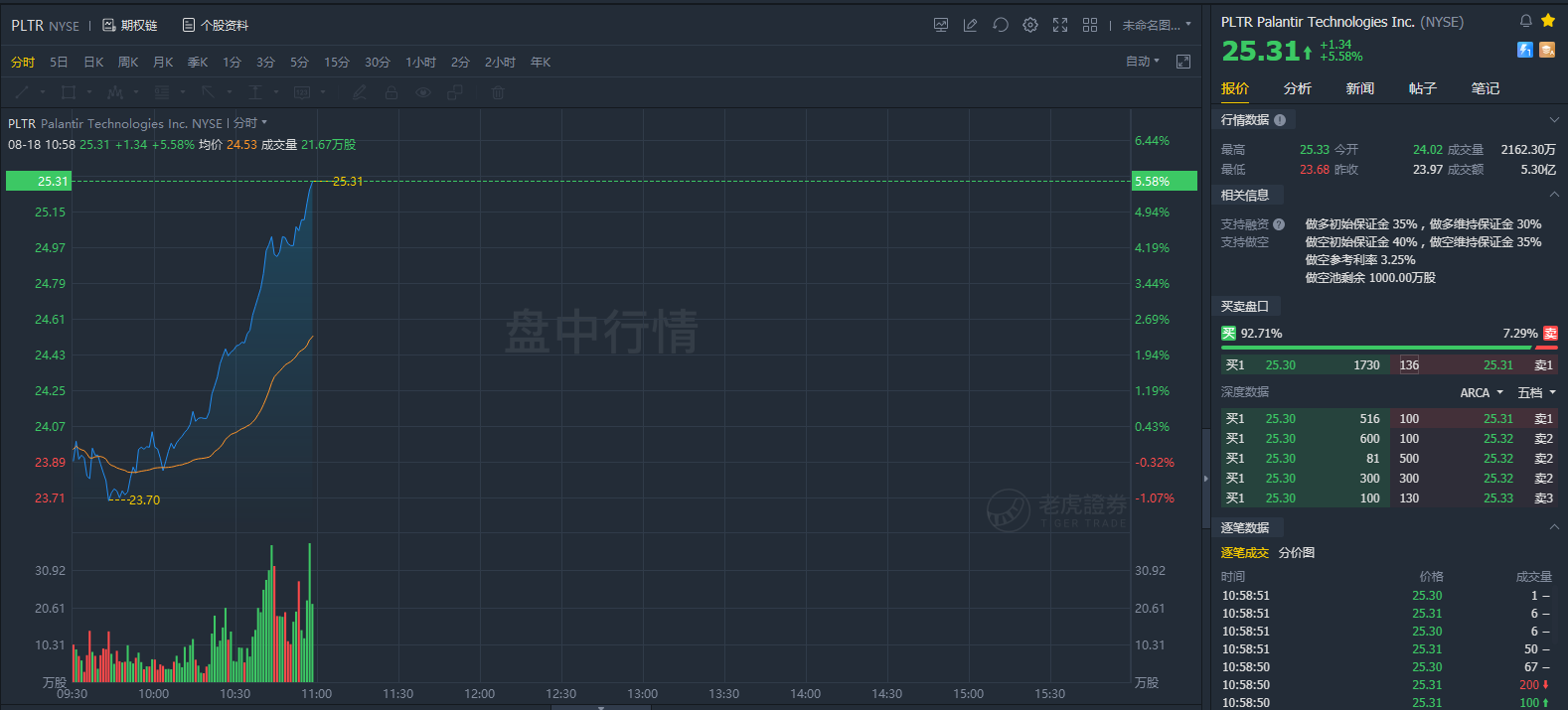Enter fullscreen with the expand-arrows icon
Viewport: 1568px width, 710px height.
click(x=1060, y=25)
